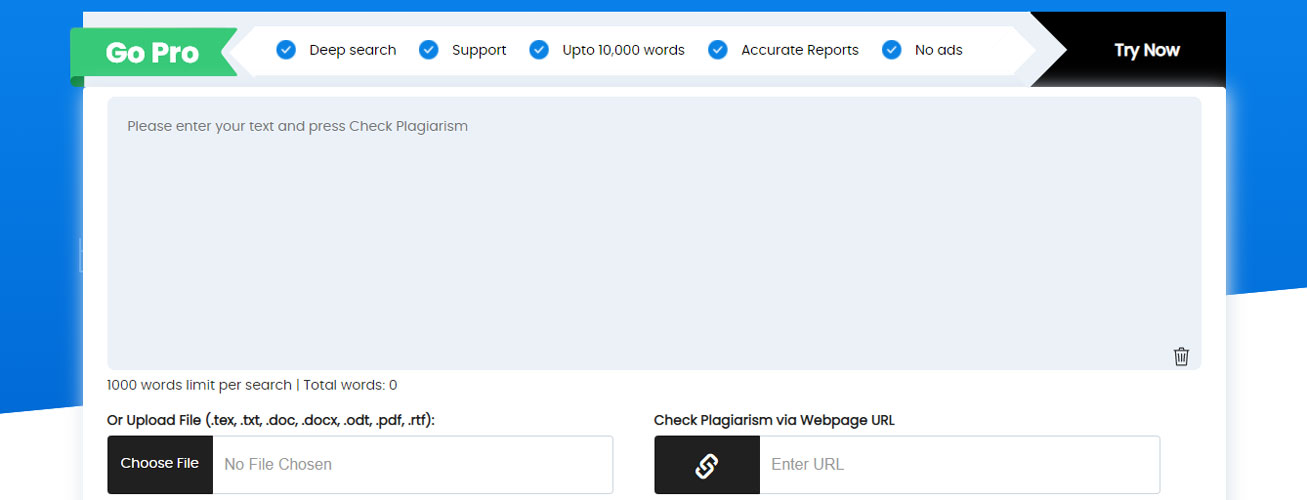Click the No File Chosen field
This screenshot has height=500, width=1307.
pos(412,465)
